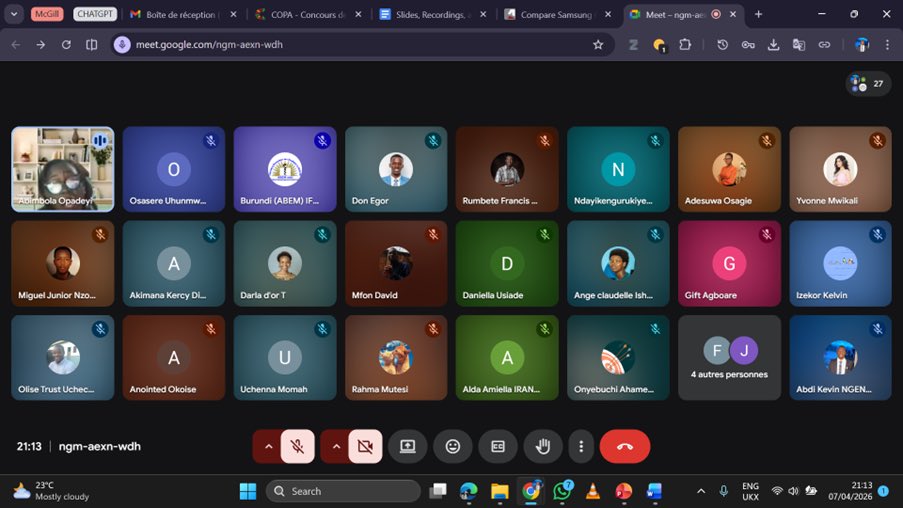Select Izekor Kelvin participant tile
Screen dimensions: 903x508
click(x=840, y=264)
